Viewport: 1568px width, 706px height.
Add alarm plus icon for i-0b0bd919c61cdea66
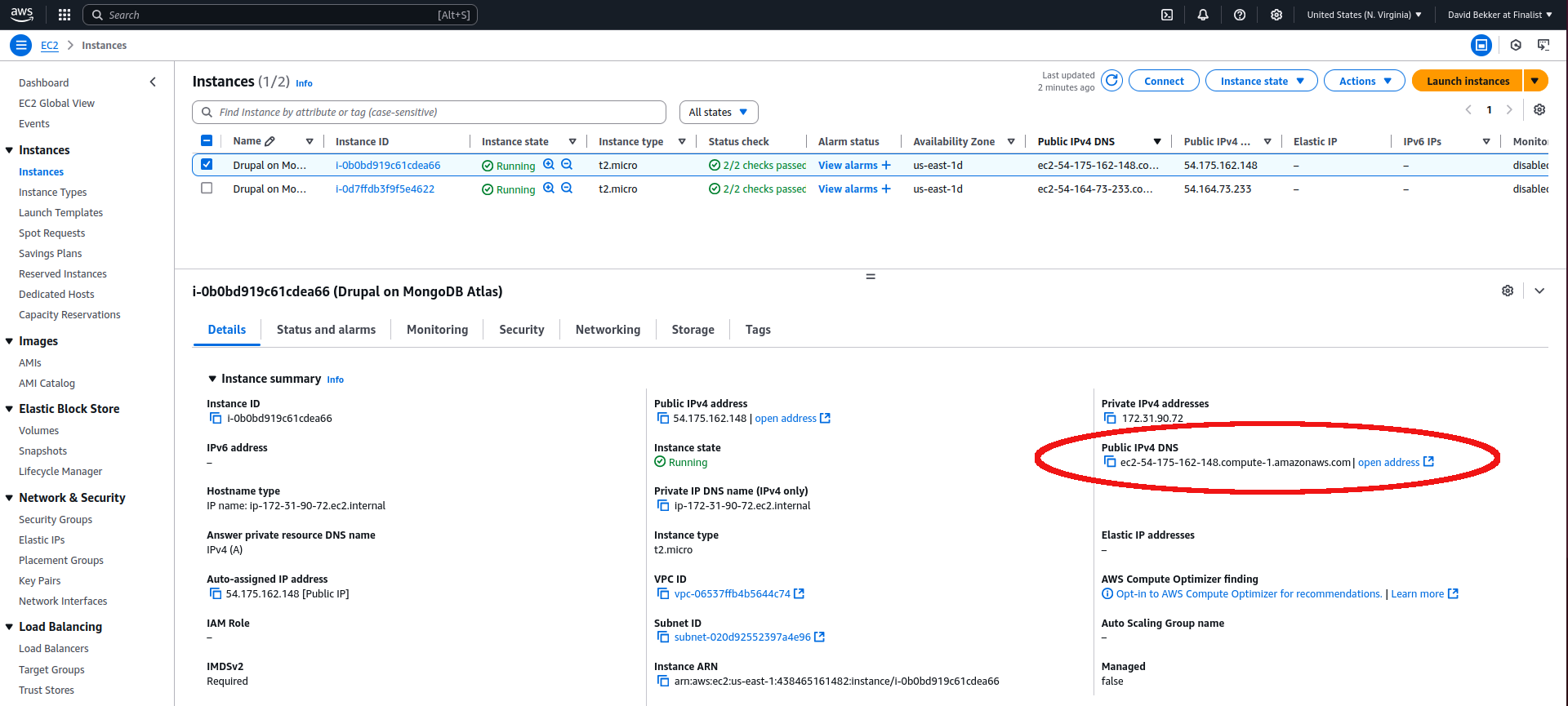886,165
